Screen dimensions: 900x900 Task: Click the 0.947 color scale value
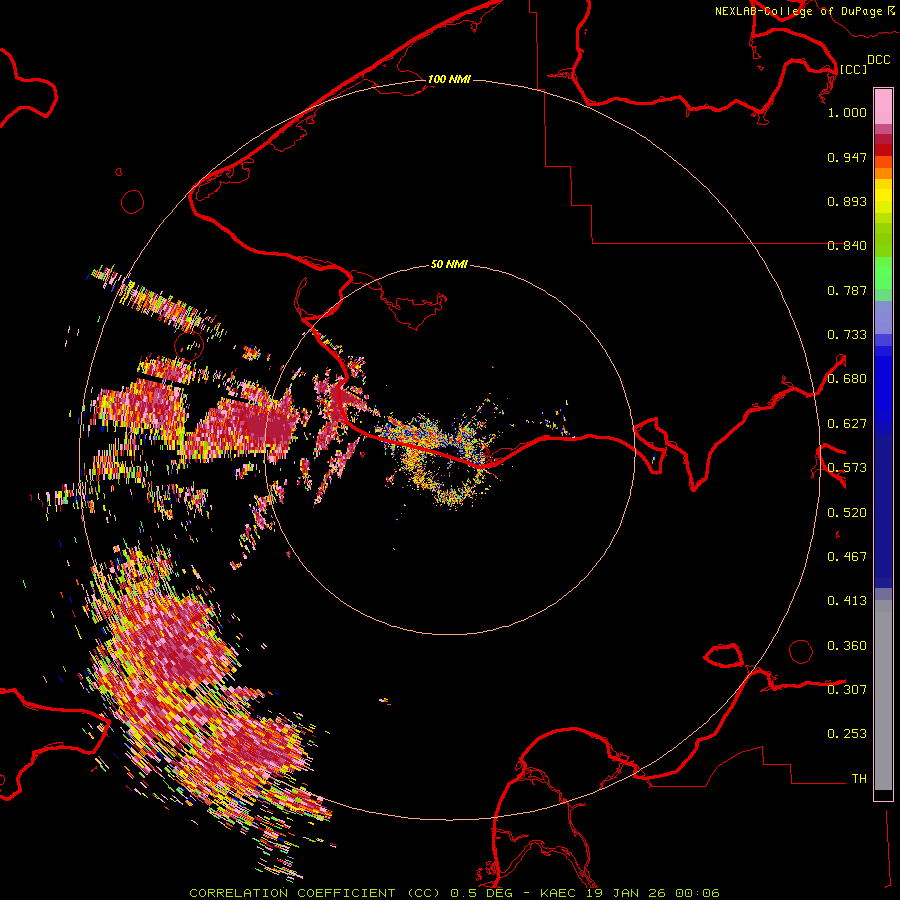tap(847, 157)
